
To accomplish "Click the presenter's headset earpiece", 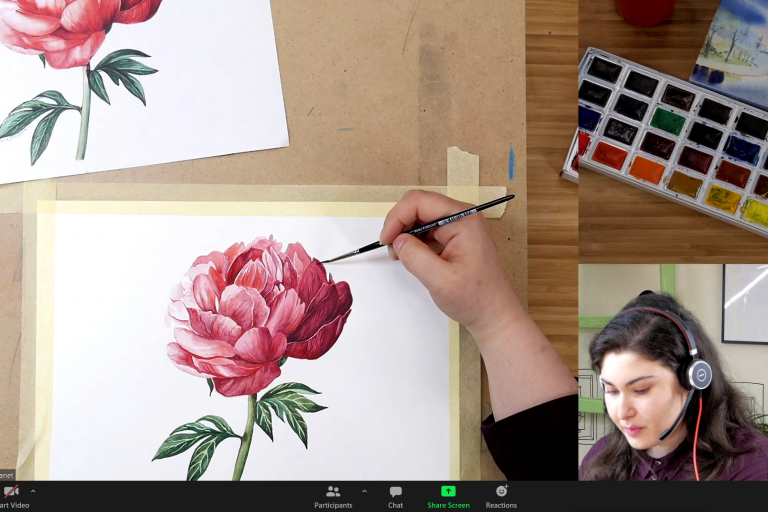I will click(696, 374).
